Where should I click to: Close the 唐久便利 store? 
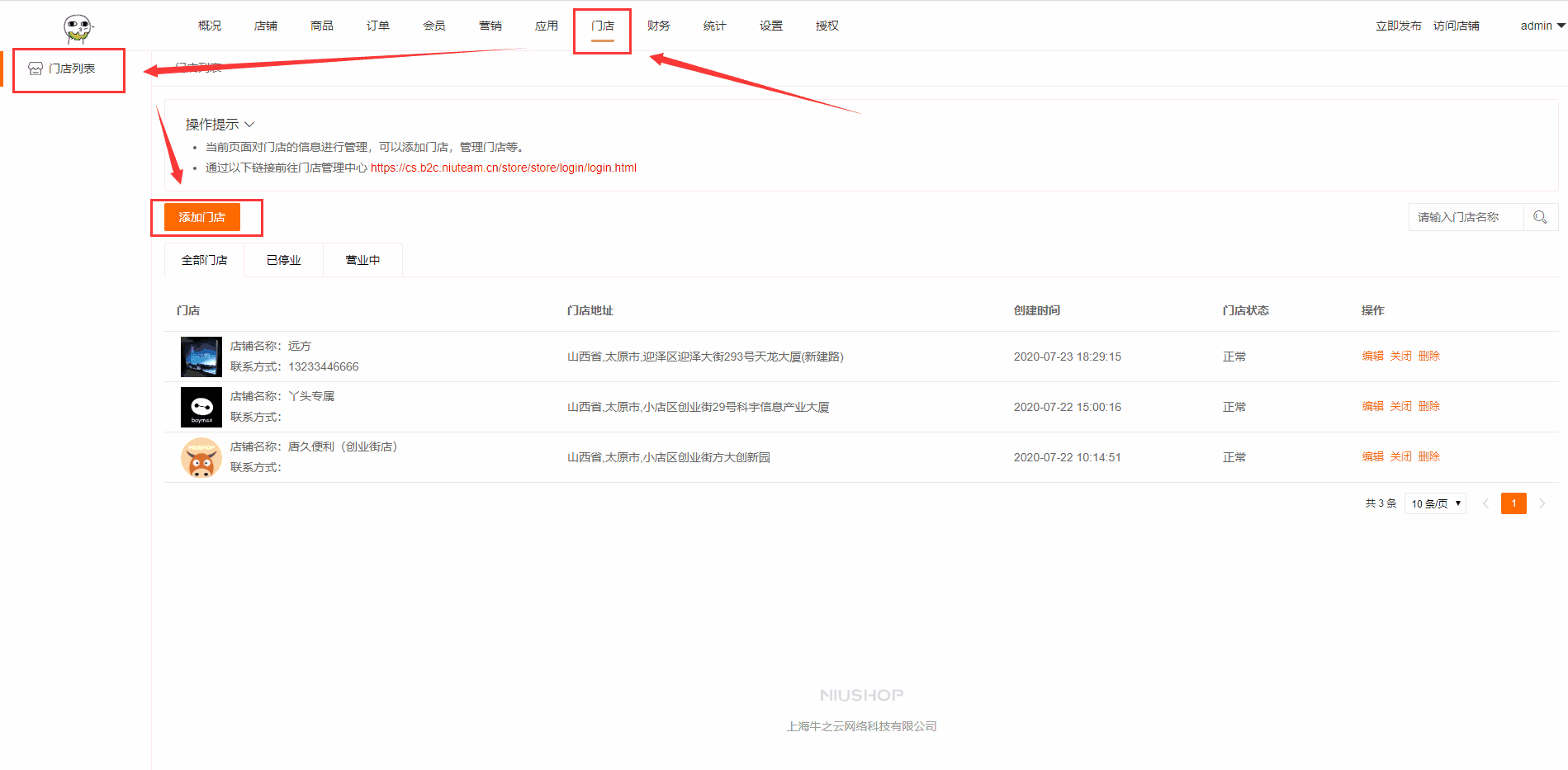pos(1400,456)
